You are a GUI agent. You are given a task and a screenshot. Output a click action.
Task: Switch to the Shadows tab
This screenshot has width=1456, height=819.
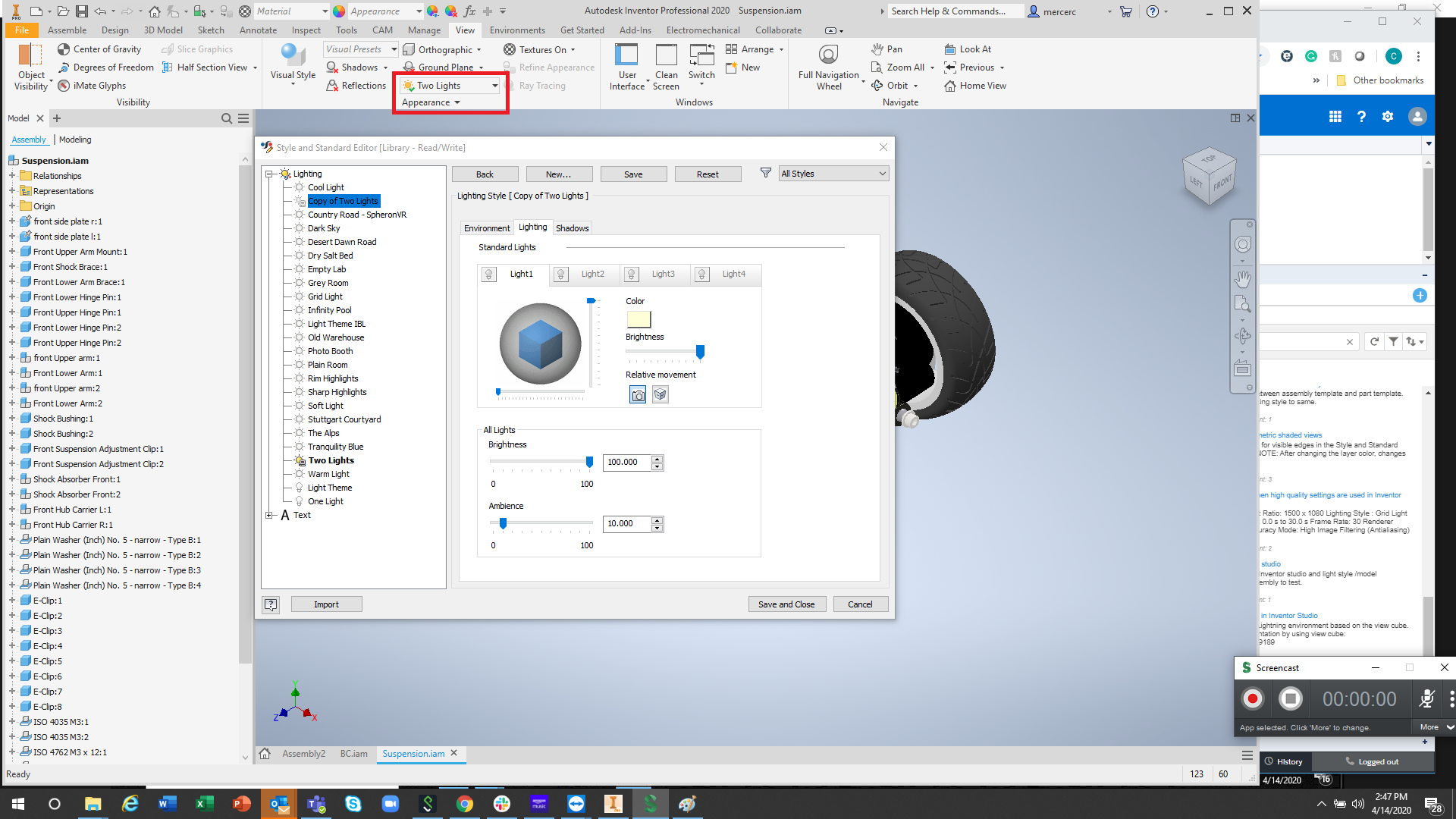572,227
